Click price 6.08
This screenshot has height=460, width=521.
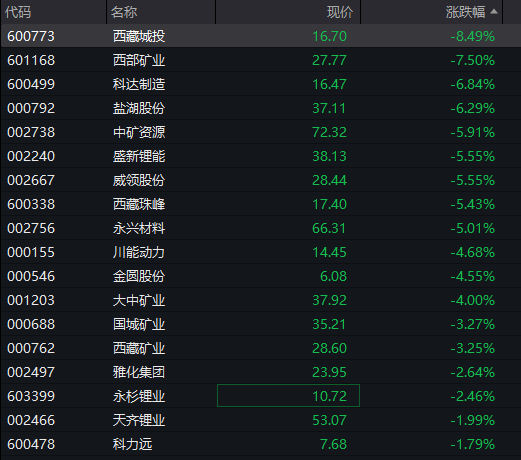coord(333,276)
